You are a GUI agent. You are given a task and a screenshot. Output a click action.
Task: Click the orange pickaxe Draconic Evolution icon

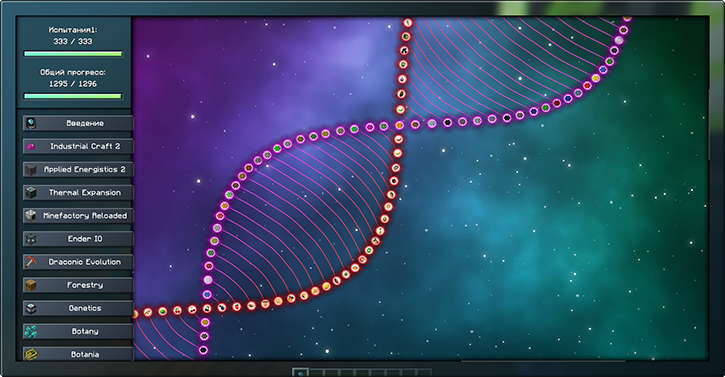pos(31,262)
